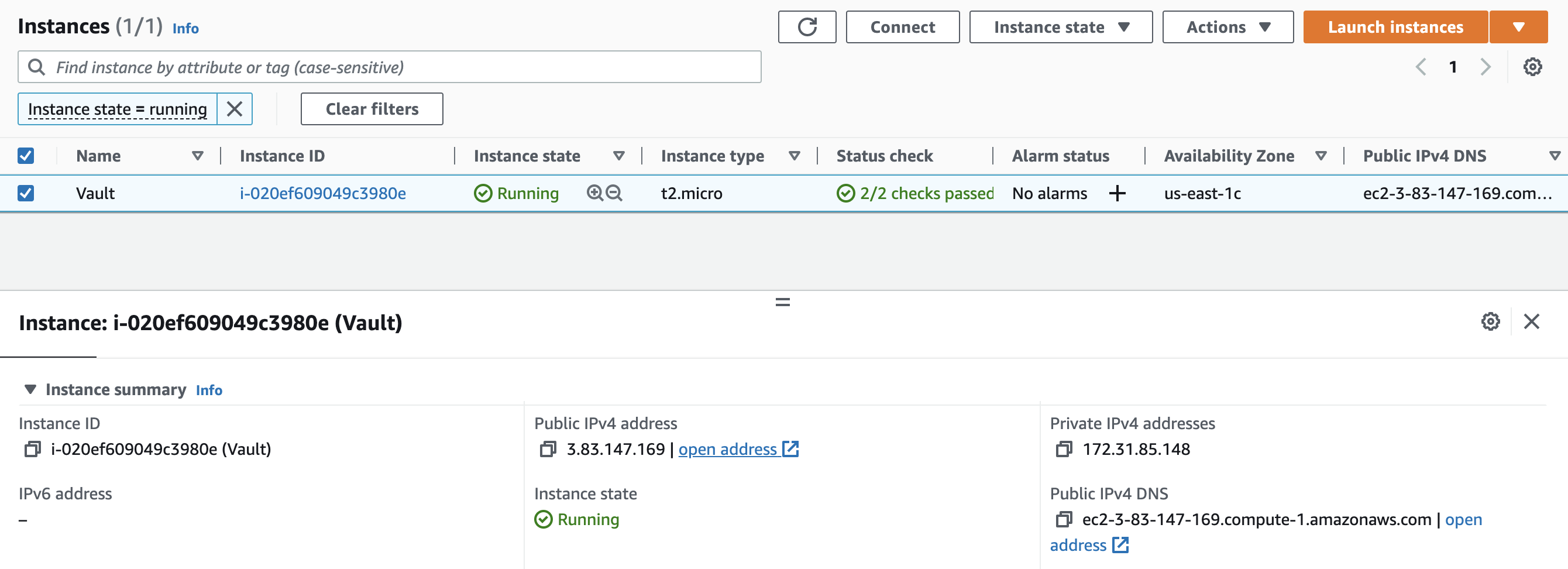Open the table preferences gear icon
Image resolution: width=1568 pixels, height=569 pixels.
1532,66
